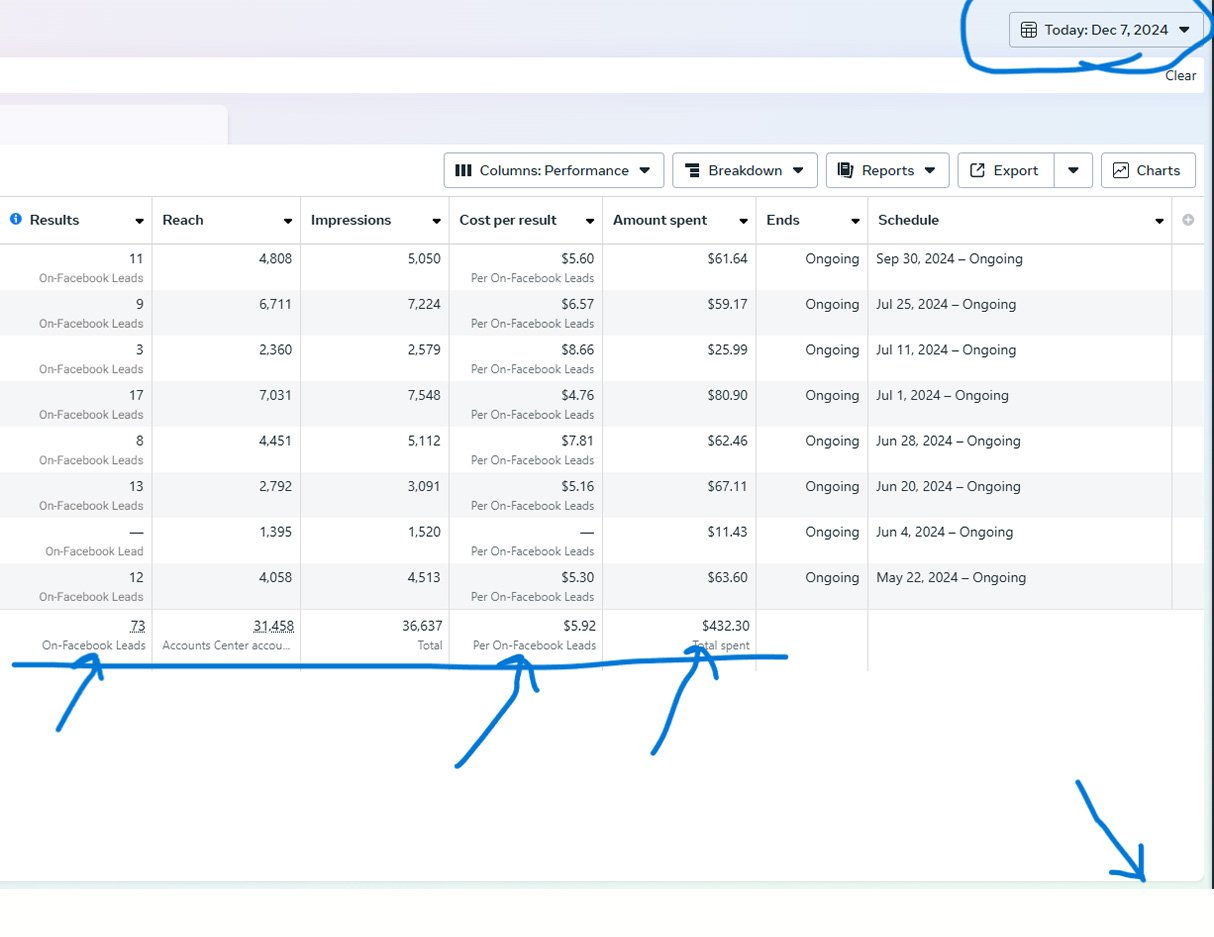The width and height of the screenshot is (1214, 937).
Task: Open the Reach column sort arrow
Action: (x=288, y=221)
